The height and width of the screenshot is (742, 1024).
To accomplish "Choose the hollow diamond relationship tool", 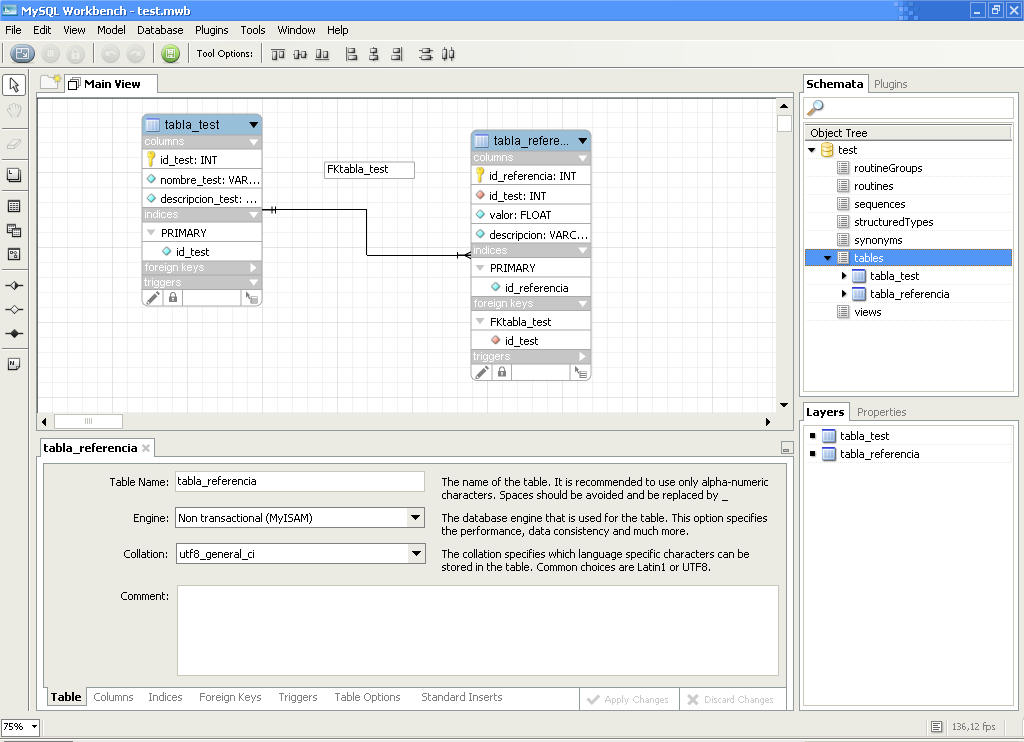I will point(14,310).
